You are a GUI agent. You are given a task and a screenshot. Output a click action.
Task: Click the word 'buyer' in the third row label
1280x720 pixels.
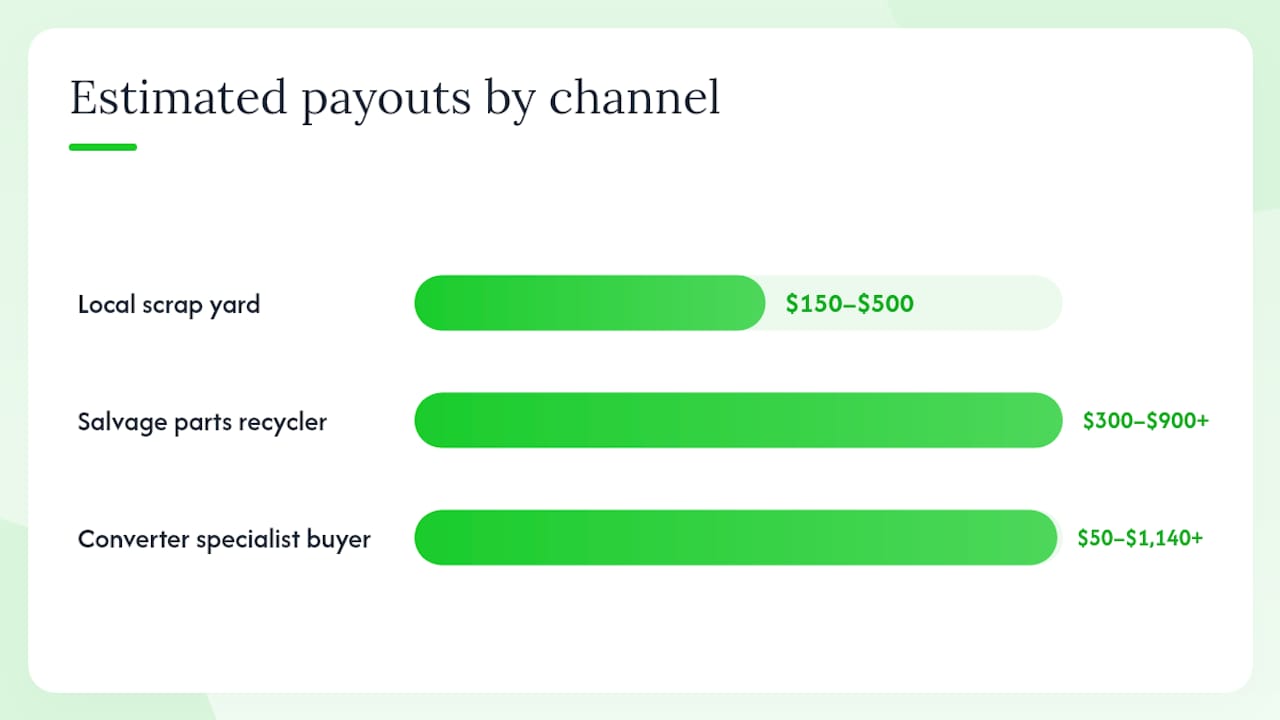[x=340, y=540]
